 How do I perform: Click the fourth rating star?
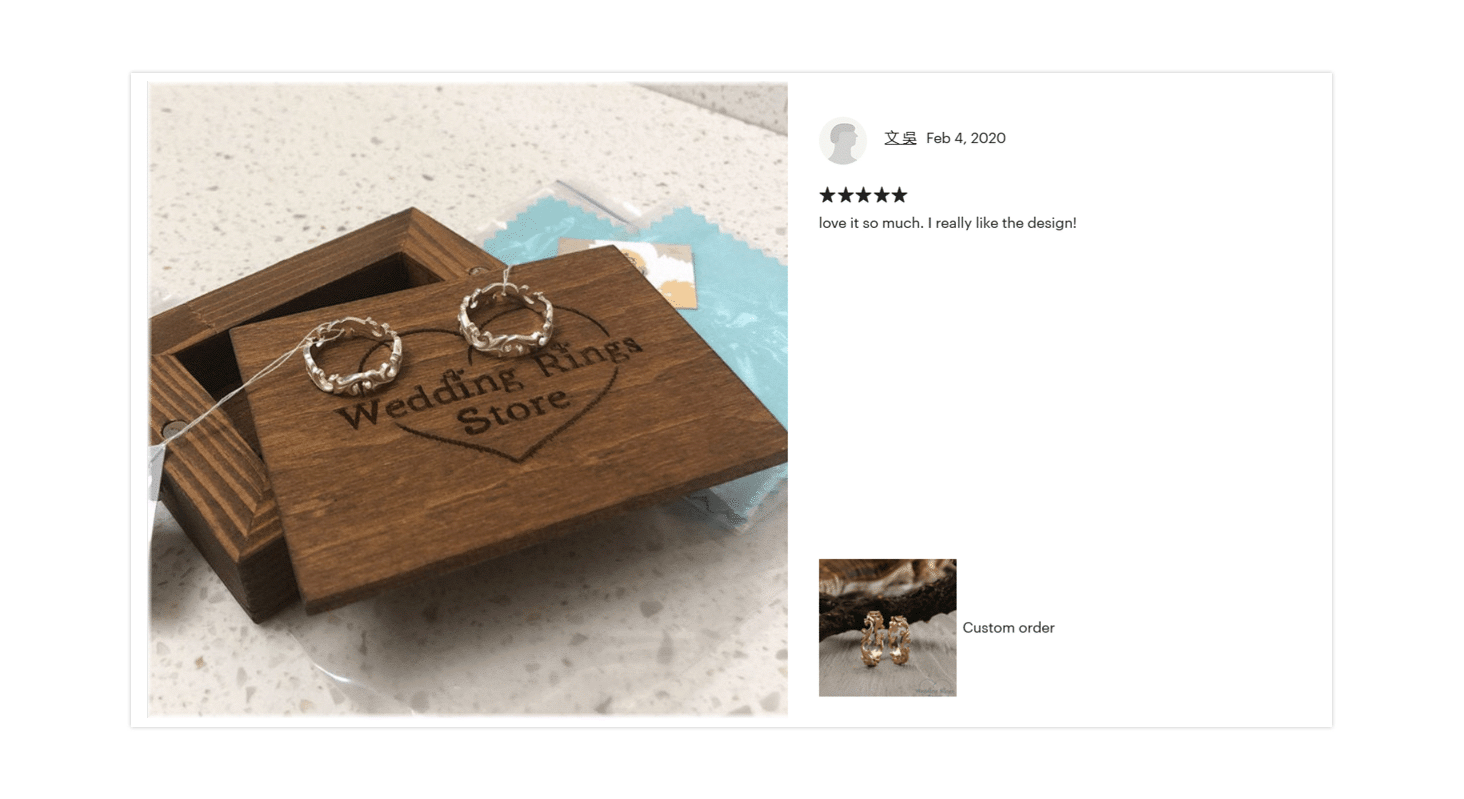(x=881, y=195)
